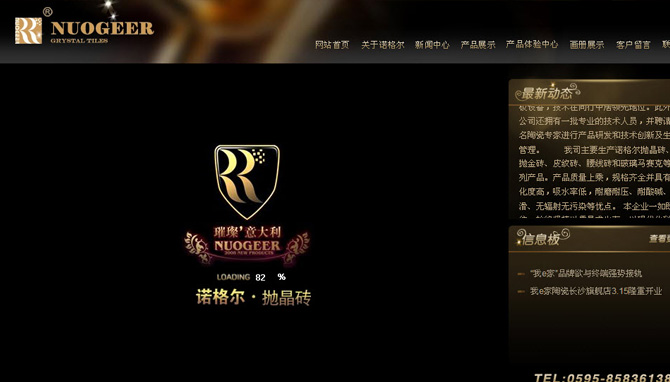Screen dimensions: 670x382
Task: Go to 关于诺格尔 in the navigation
Action: click(382, 45)
